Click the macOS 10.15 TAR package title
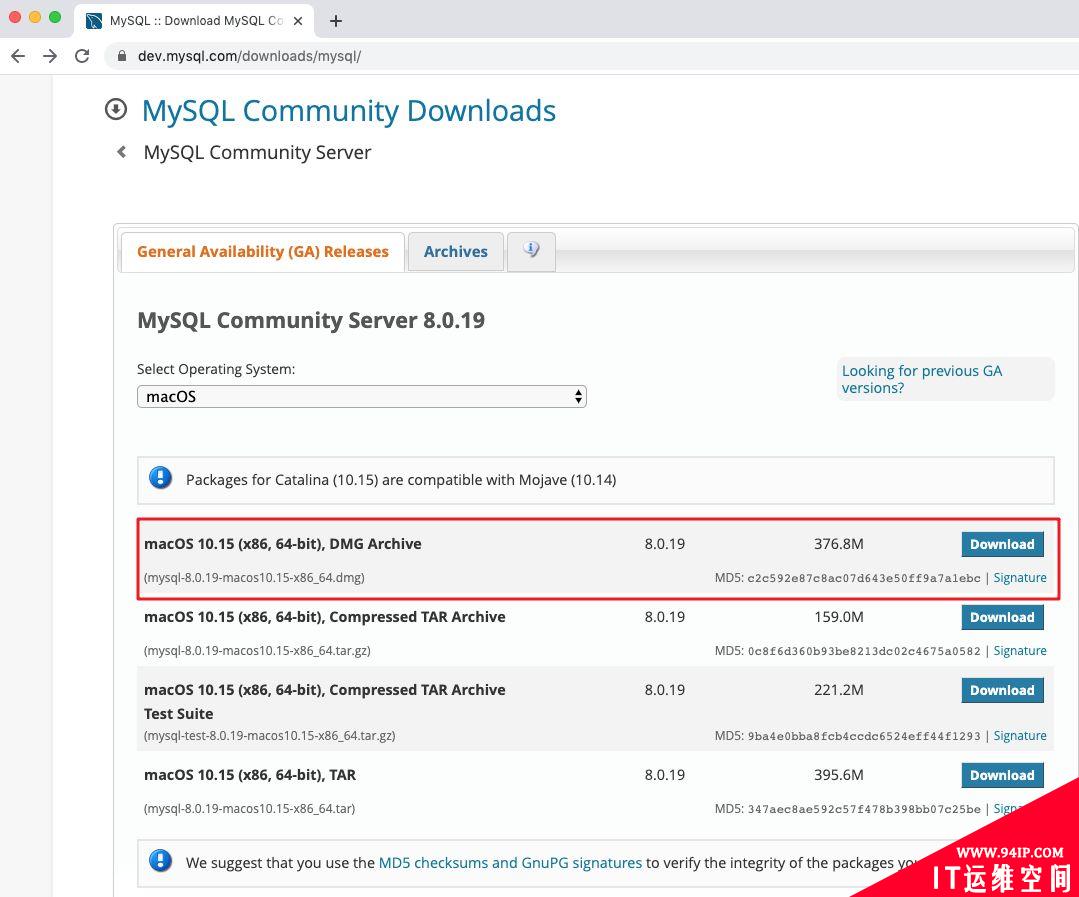The height and width of the screenshot is (897, 1079). [x=250, y=775]
